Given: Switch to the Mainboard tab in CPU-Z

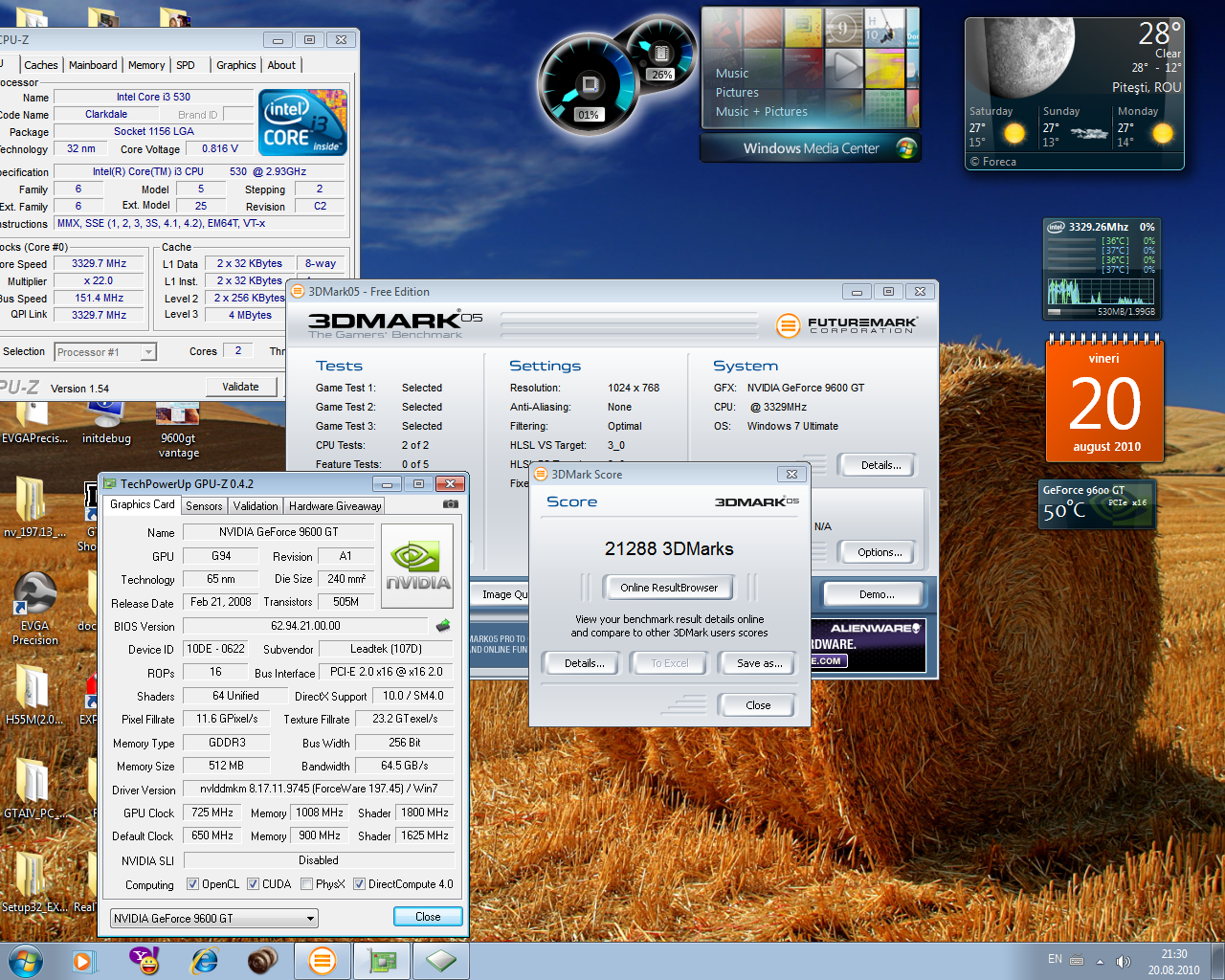Looking at the screenshot, I should [93, 65].
